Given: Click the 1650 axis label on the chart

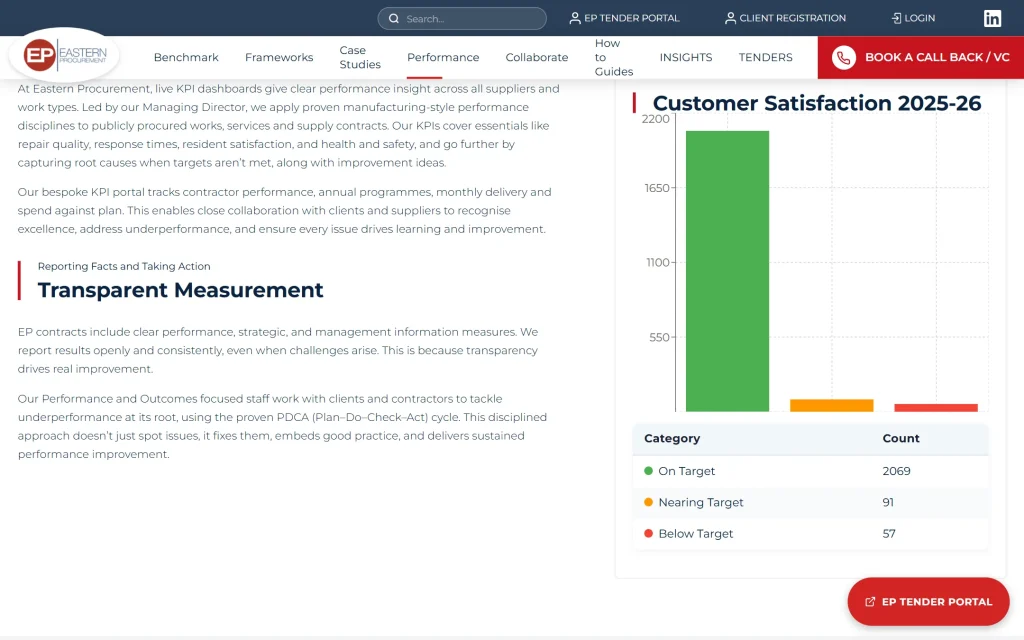Looking at the screenshot, I should (x=657, y=188).
